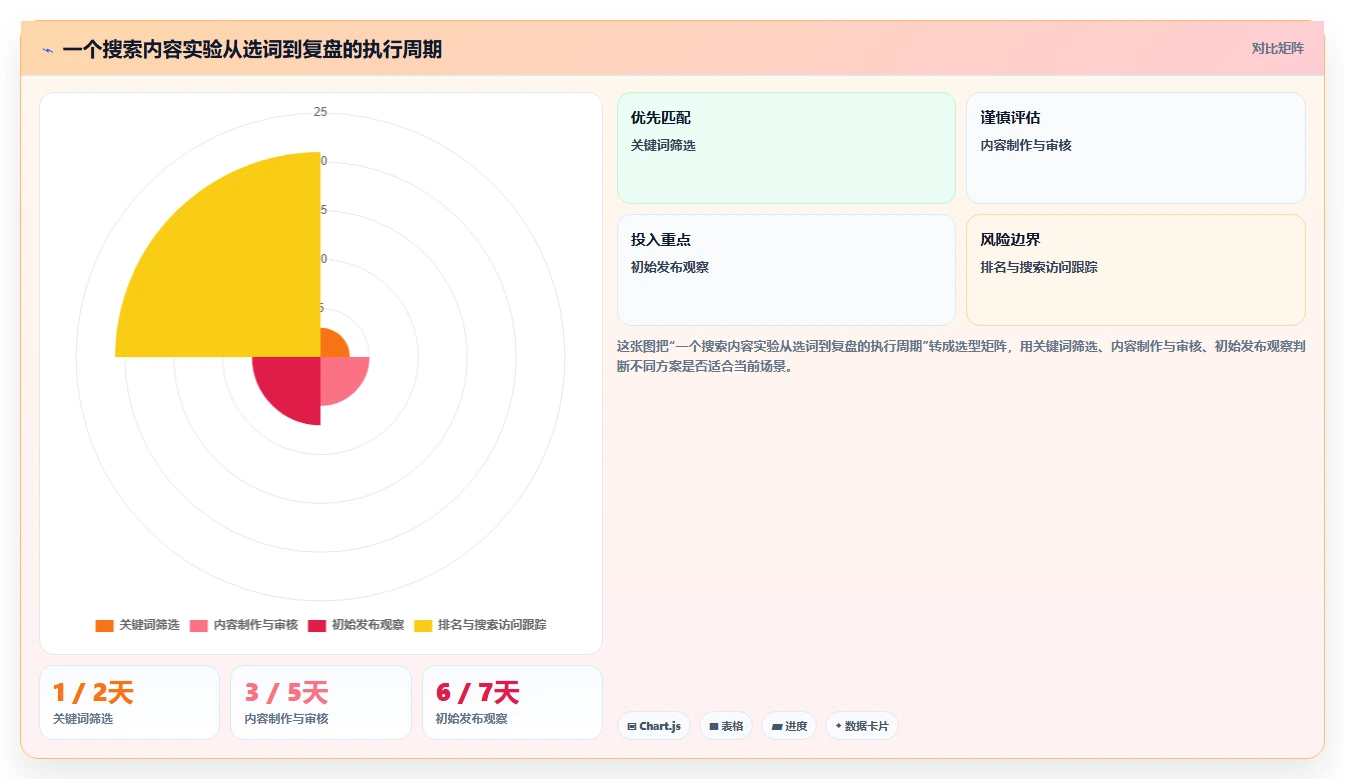Toggle the 排名与搜索访问跟踪 legend entry
Viewport: 1345px width, 779px height.
pos(480,625)
